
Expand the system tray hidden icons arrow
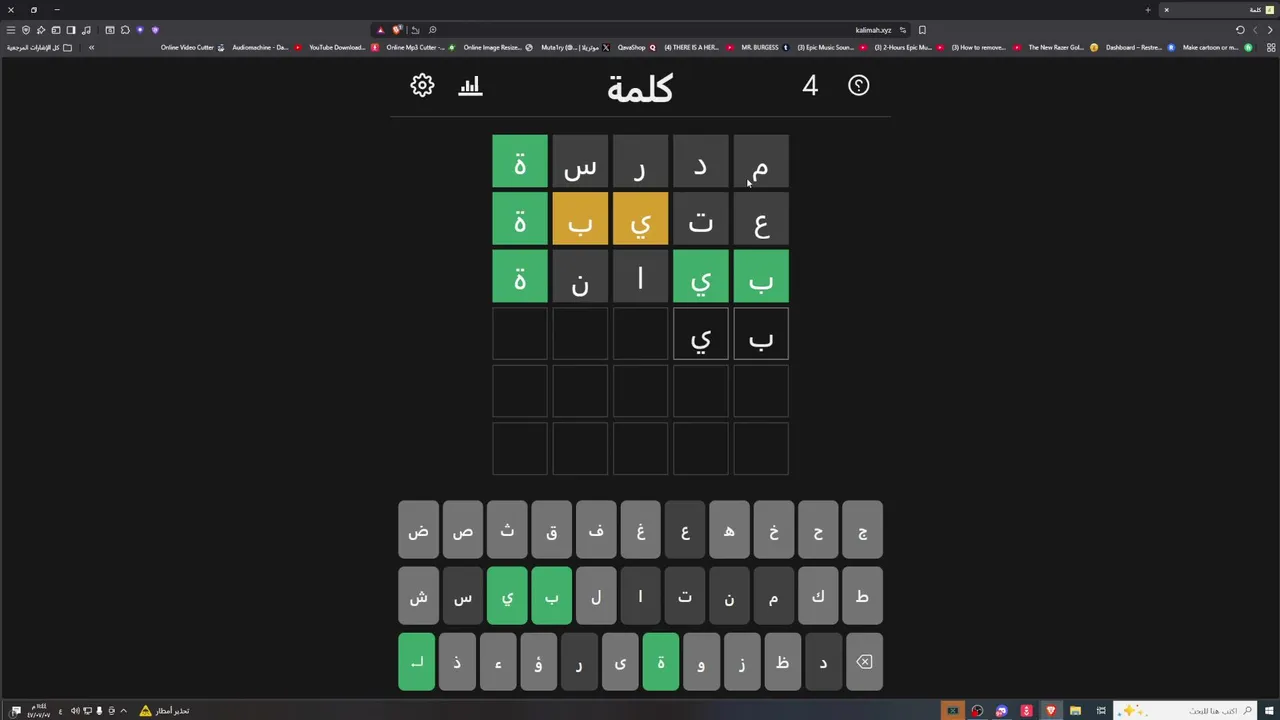[x=123, y=710]
